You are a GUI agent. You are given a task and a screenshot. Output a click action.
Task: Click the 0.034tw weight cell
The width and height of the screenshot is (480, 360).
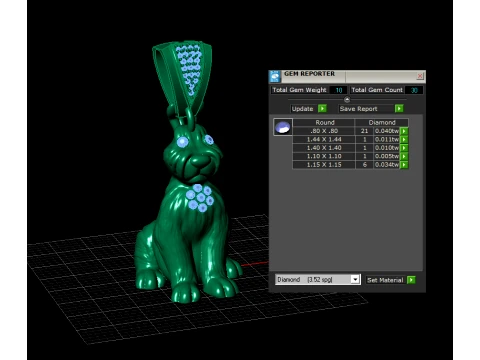point(387,165)
